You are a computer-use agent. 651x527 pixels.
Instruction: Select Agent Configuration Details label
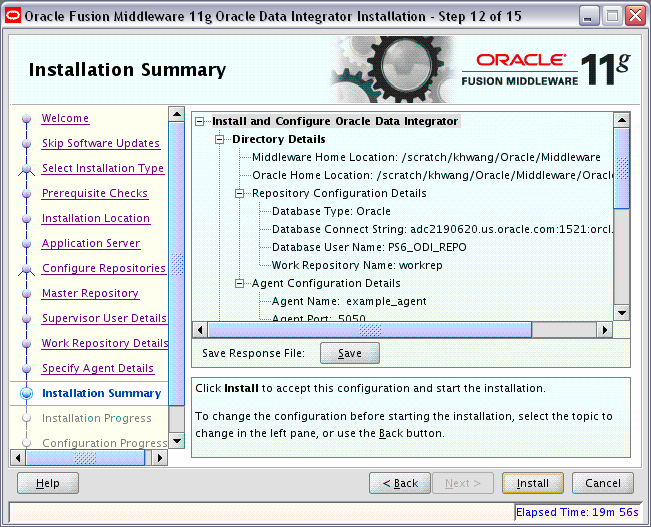click(326, 284)
